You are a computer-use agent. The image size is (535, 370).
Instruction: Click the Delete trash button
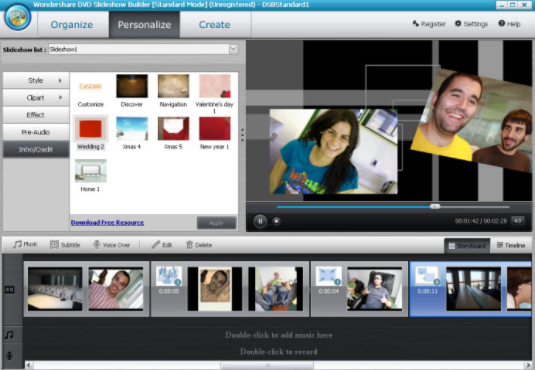(199, 244)
